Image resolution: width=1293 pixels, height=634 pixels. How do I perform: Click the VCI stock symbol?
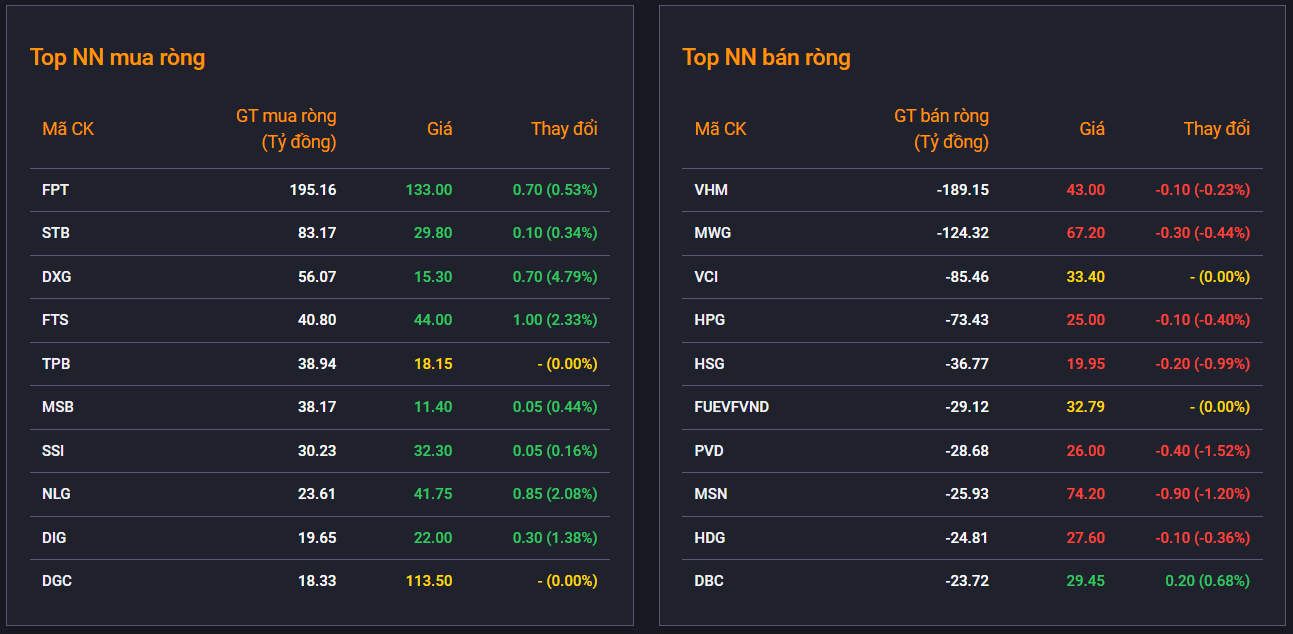[x=706, y=277]
